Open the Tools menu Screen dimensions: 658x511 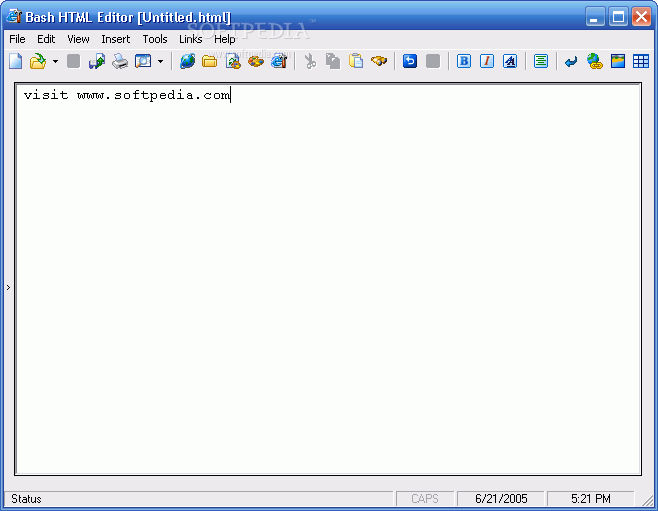(x=155, y=39)
